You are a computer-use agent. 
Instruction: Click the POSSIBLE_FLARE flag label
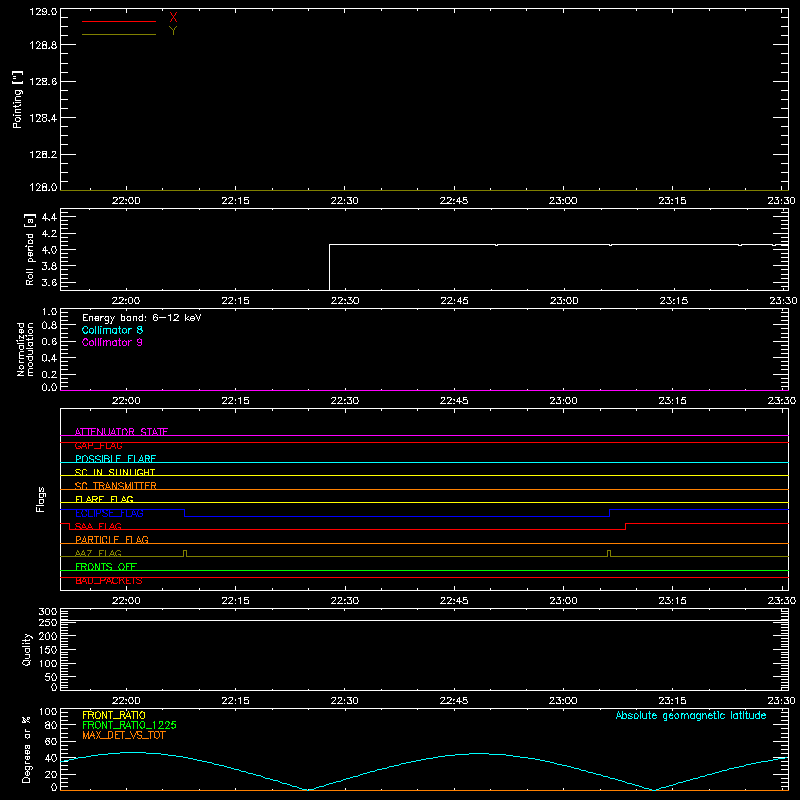pyautogui.click(x=115, y=459)
